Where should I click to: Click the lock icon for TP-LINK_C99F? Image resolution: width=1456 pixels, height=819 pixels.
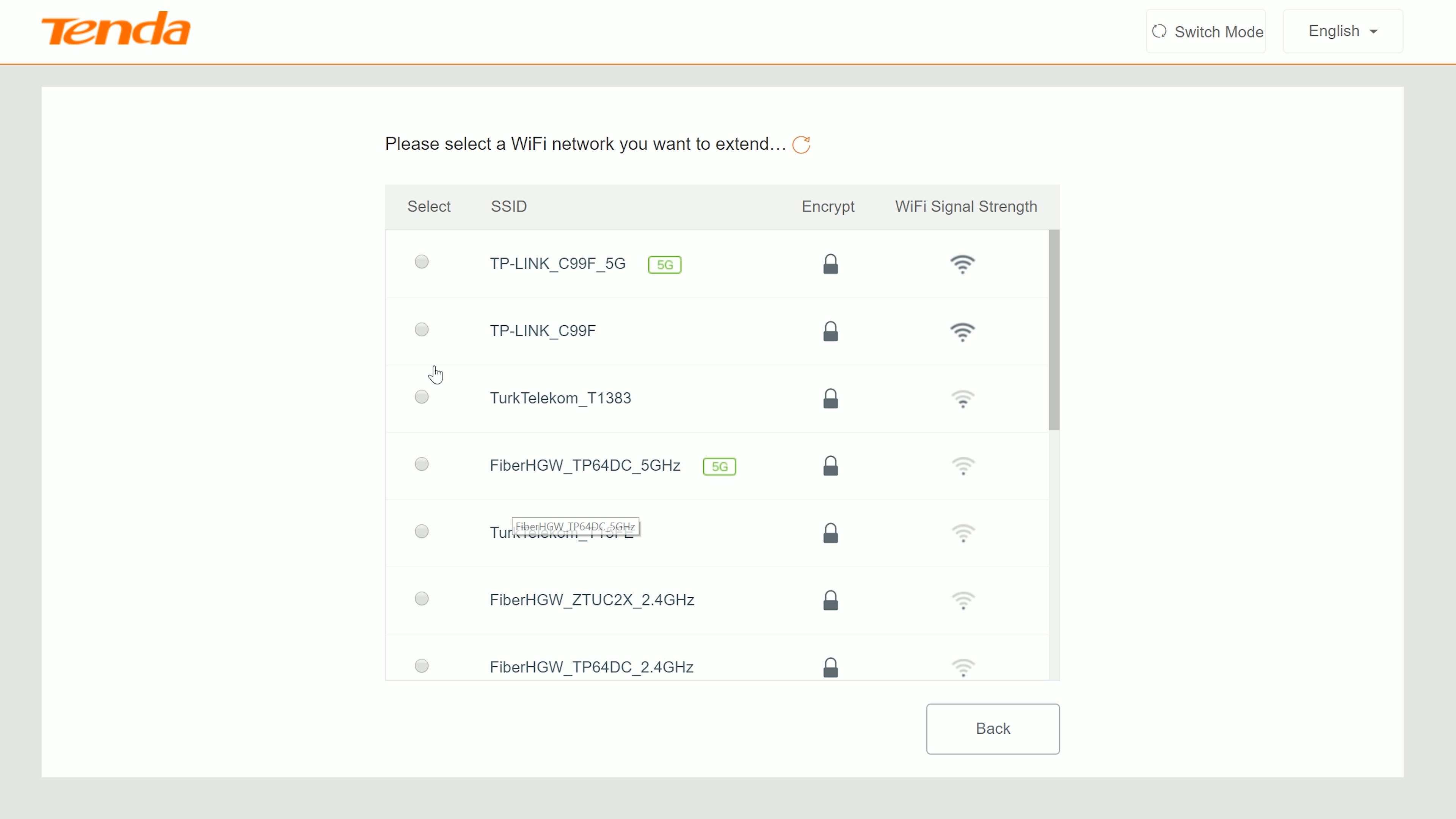(830, 331)
